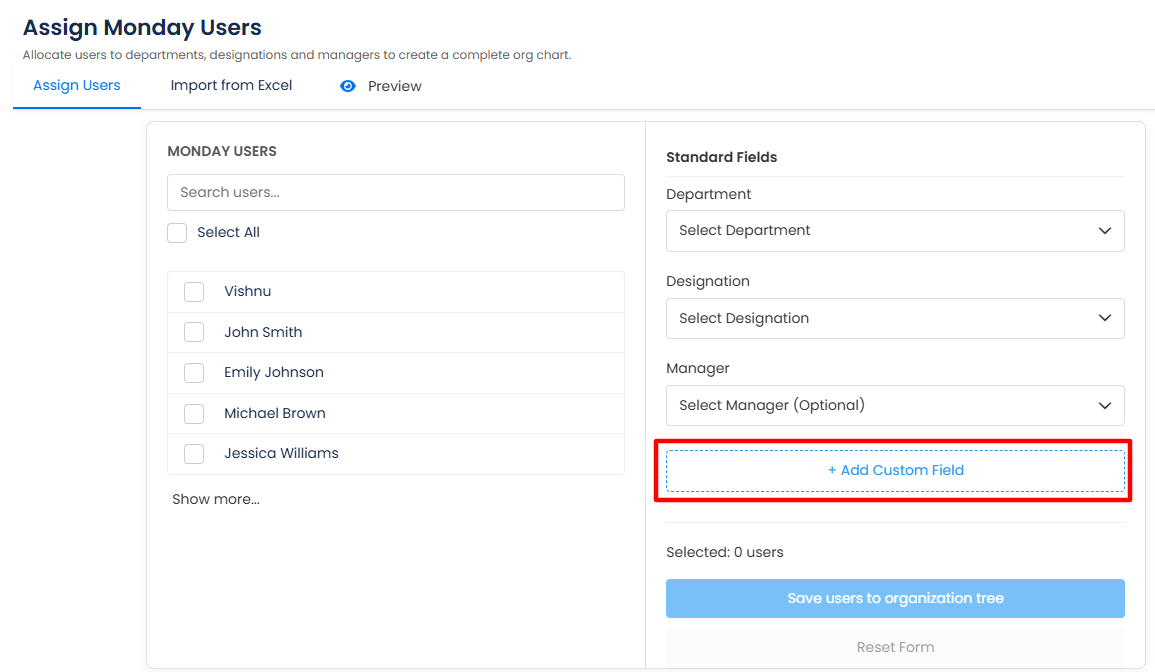Viewport: 1155px width, 672px height.
Task: Expand the Select Designation dropdown
Action: coord(895,318)
